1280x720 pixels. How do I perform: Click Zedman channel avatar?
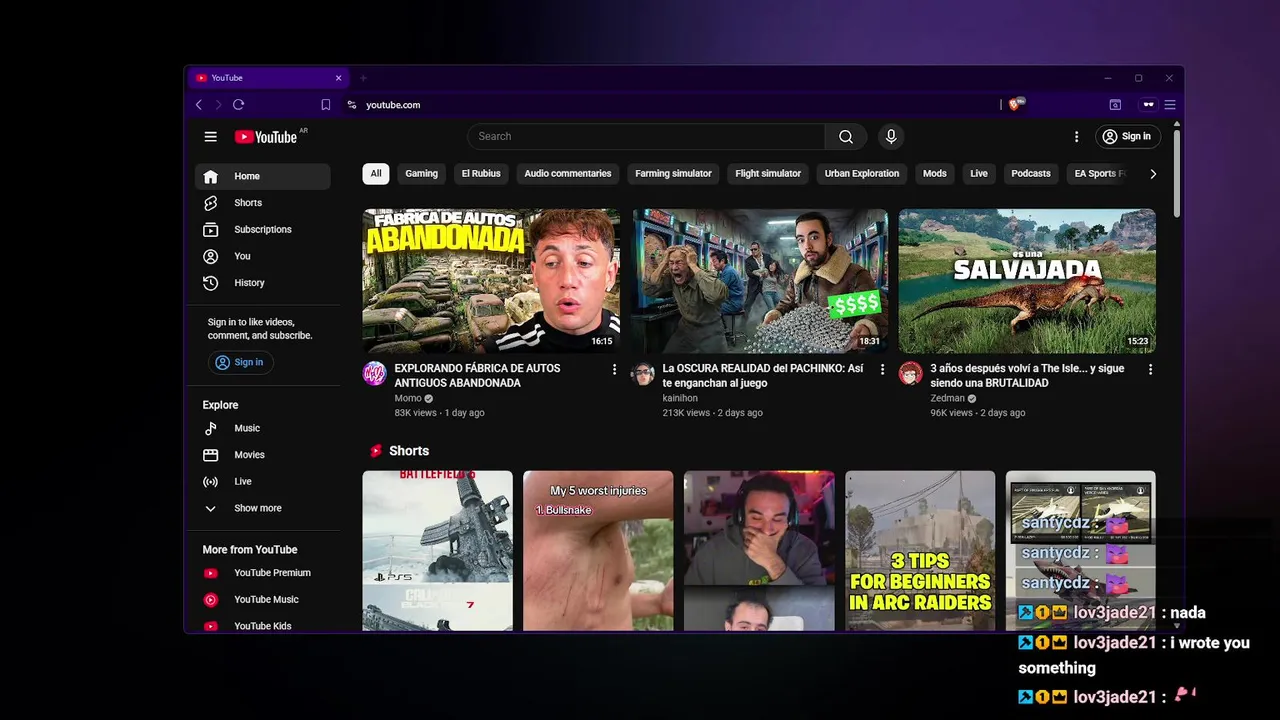pos(910,374)
